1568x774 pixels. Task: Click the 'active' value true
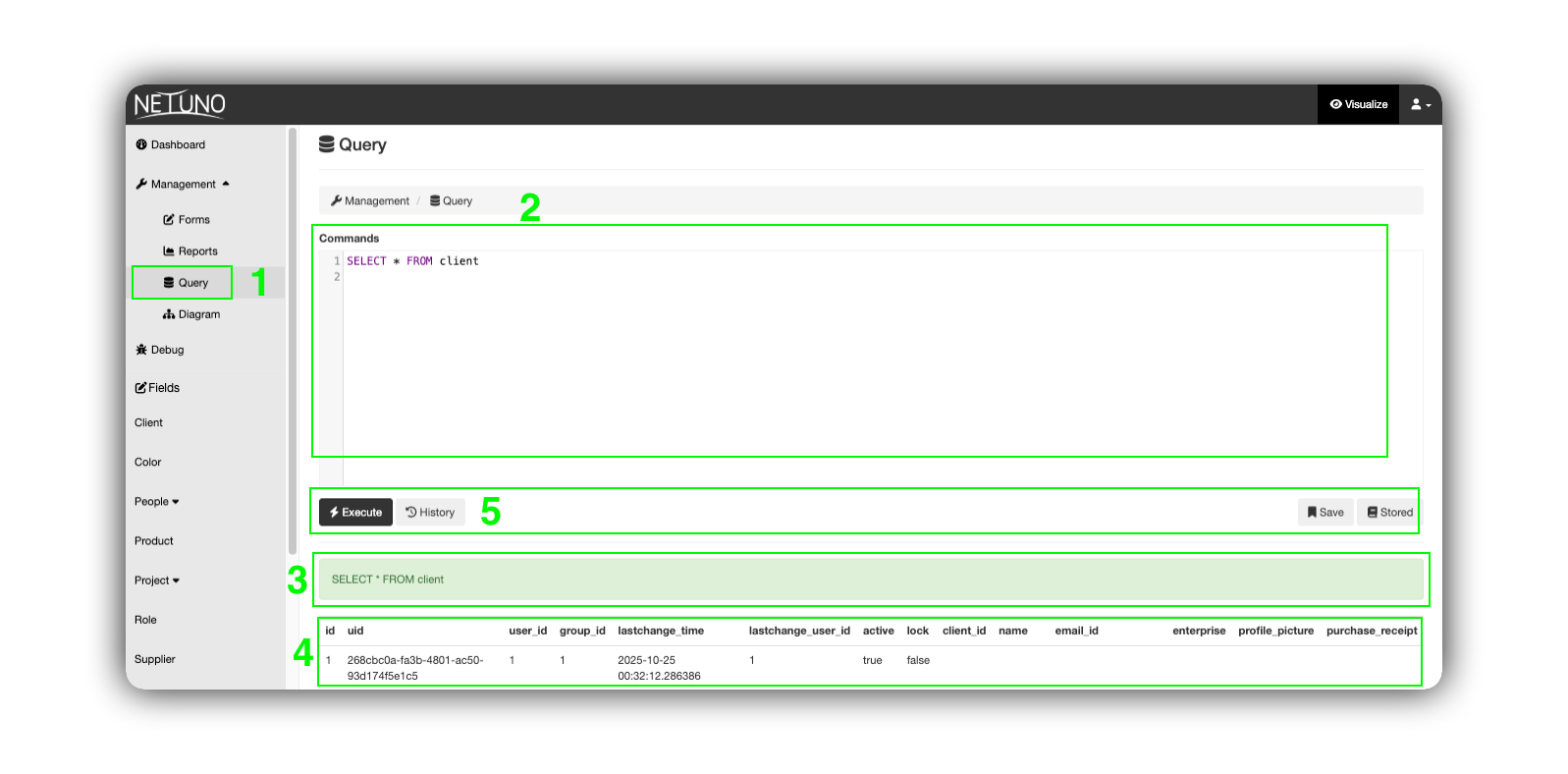[x=872, y=660]
